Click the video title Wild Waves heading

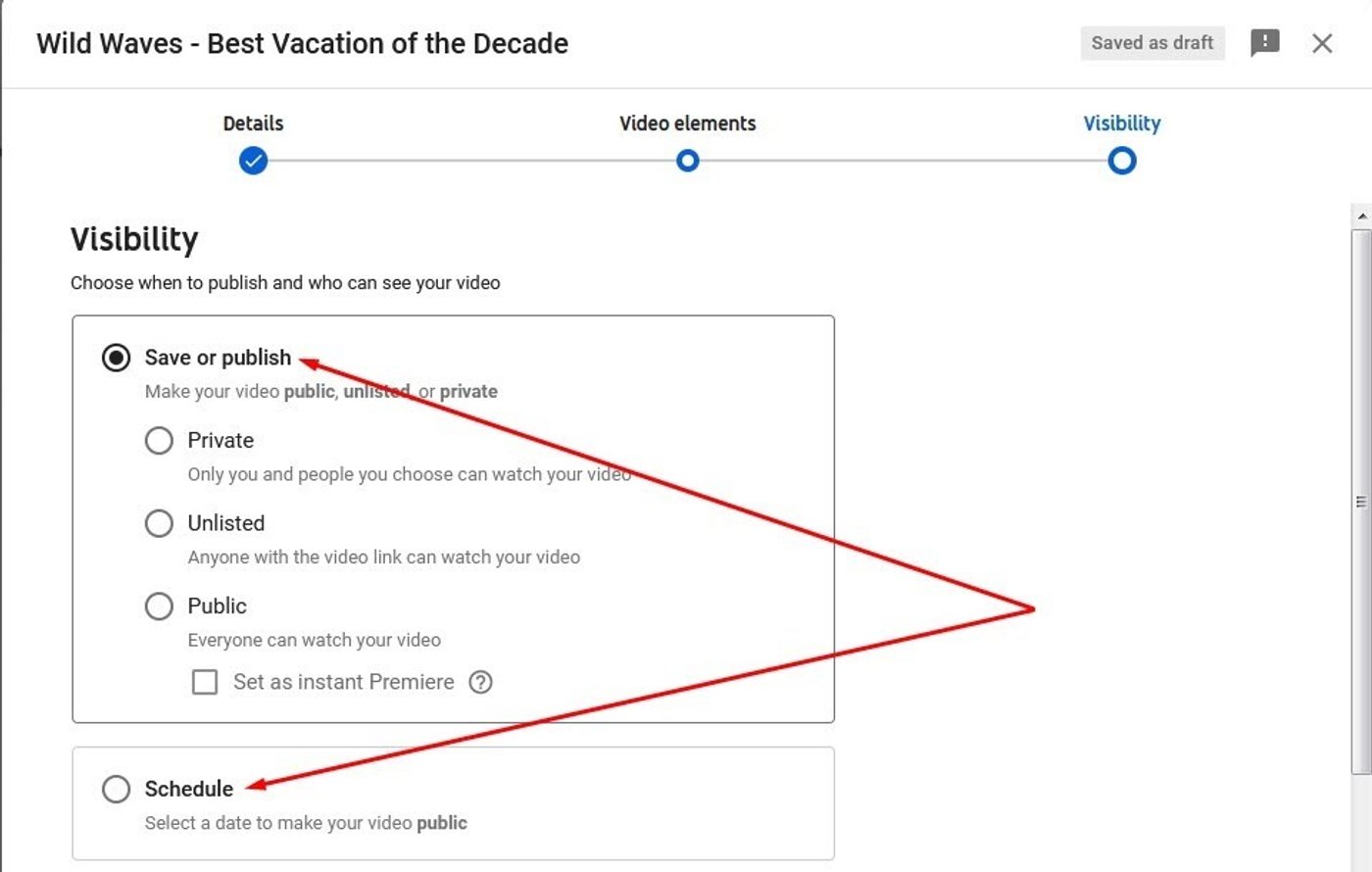(301, 43)
